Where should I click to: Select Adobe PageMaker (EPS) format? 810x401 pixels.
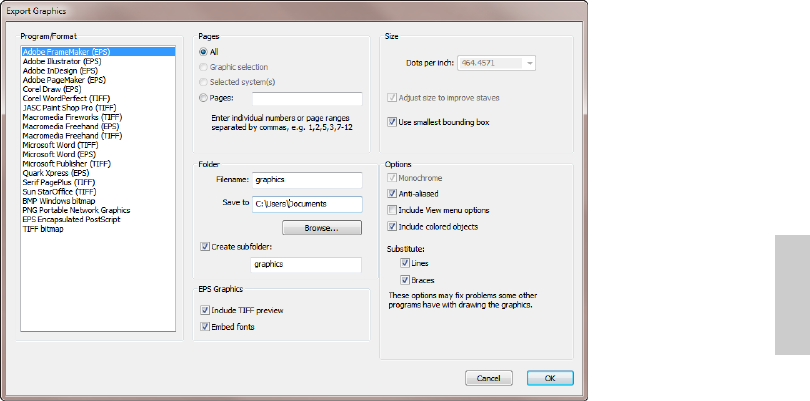click(98, 80)
